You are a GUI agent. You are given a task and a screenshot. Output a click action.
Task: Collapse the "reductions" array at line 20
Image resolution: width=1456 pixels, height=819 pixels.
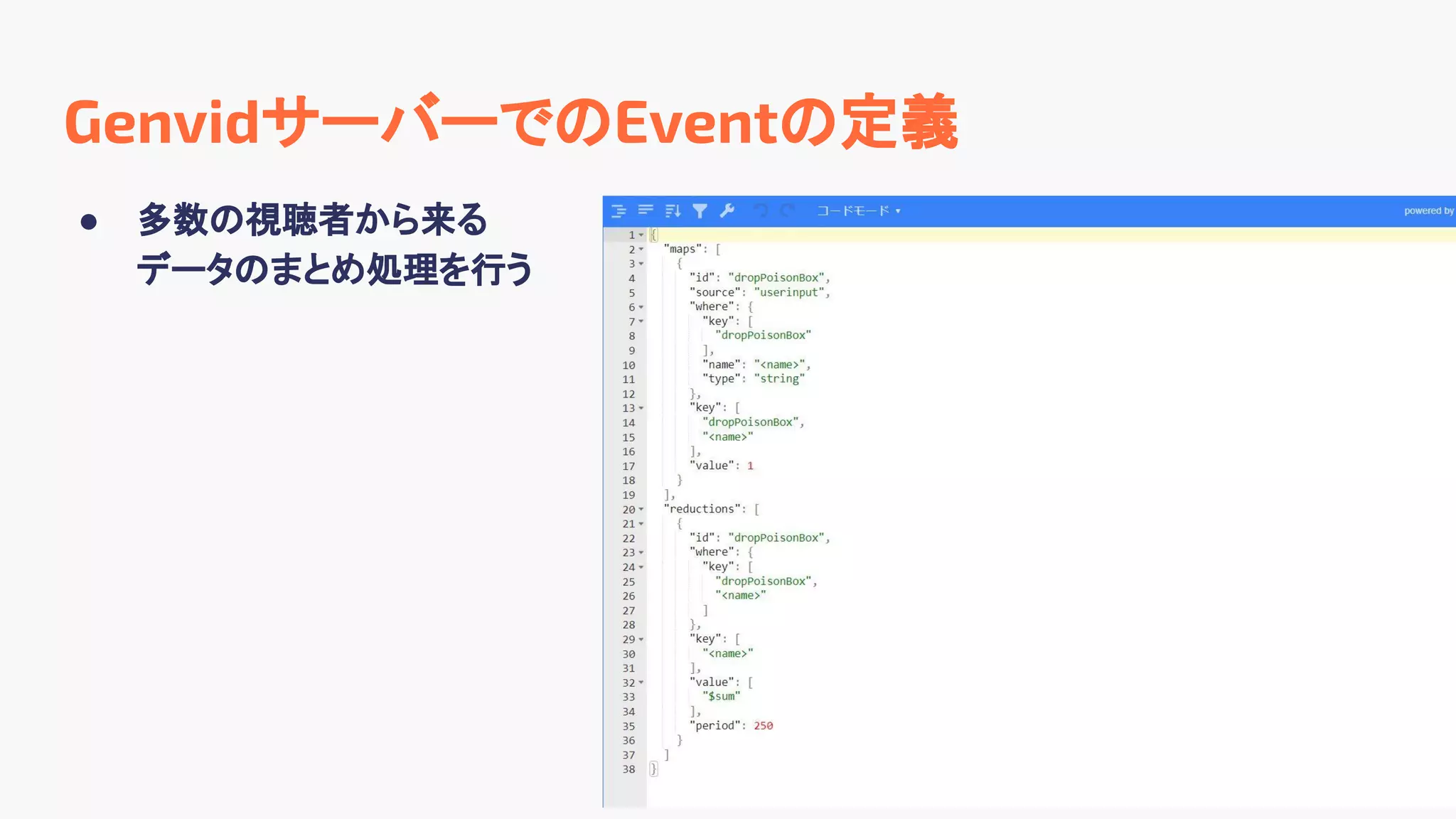click(641, 509)
